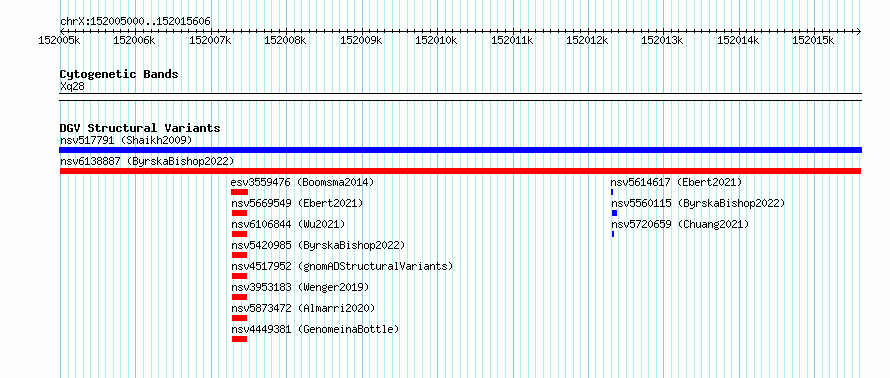Open variant nsv5720659 (Chuang2021) label

coord(680,224)
